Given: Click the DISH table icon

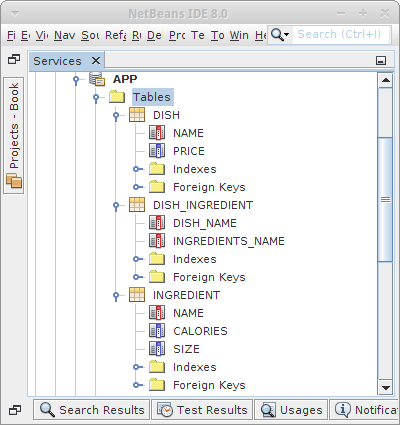Looking at the screenshot, I should pos(137,115).
